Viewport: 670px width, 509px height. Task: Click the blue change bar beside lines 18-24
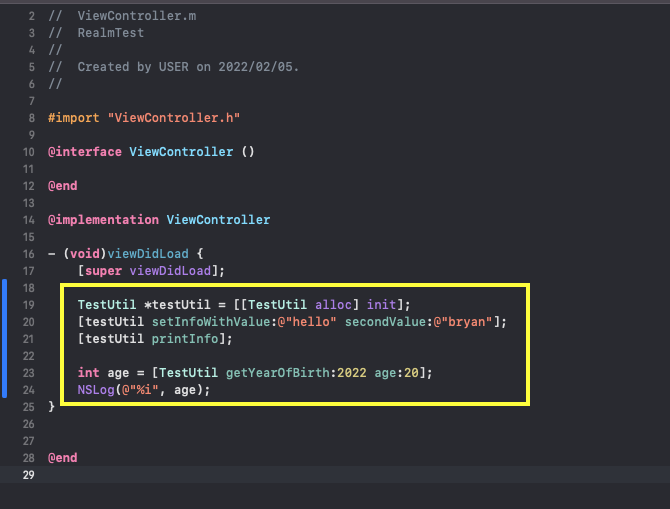[x=4, y=338]
